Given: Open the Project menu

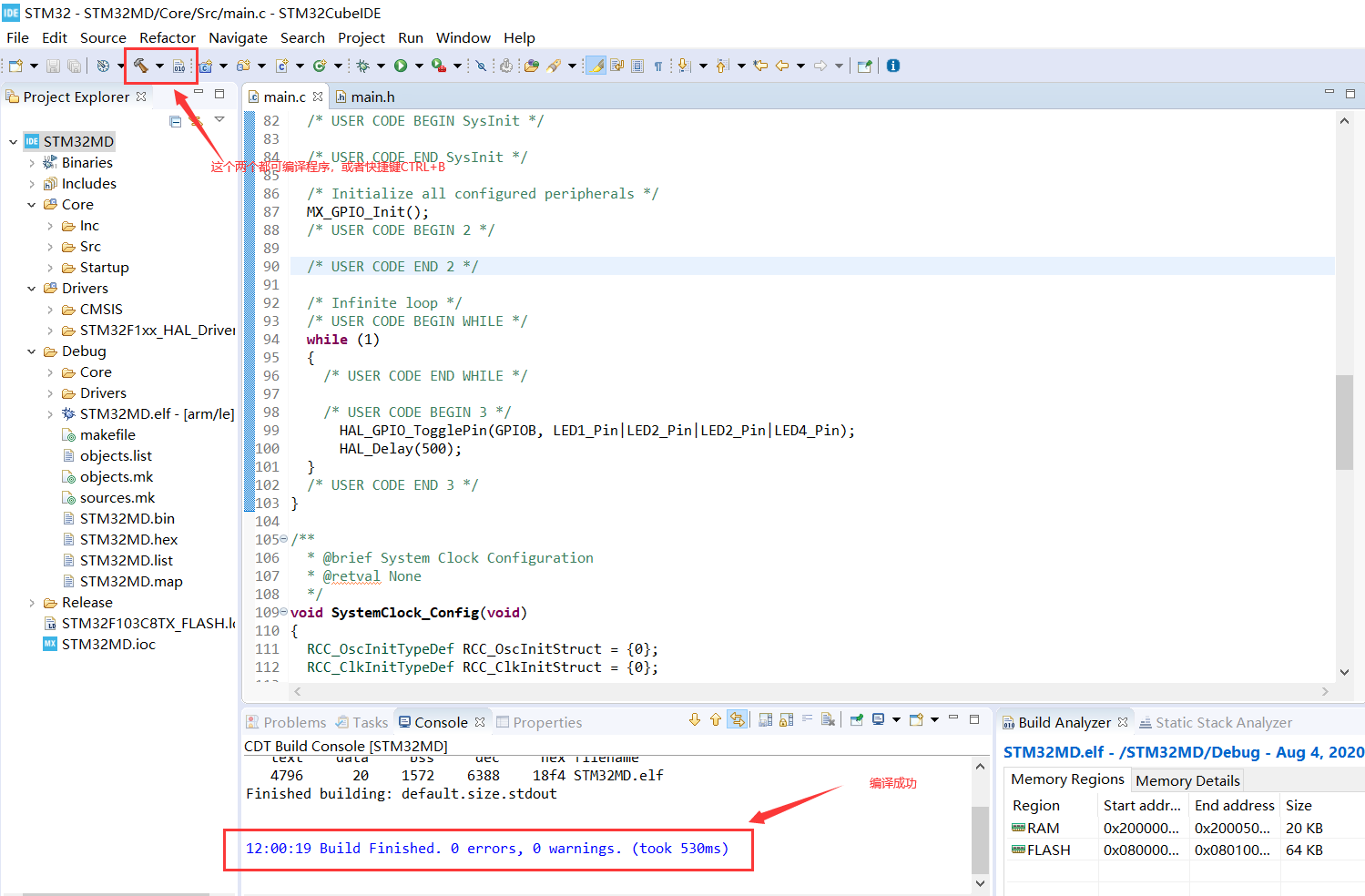Looking at the screenshot, I should 362,37.
